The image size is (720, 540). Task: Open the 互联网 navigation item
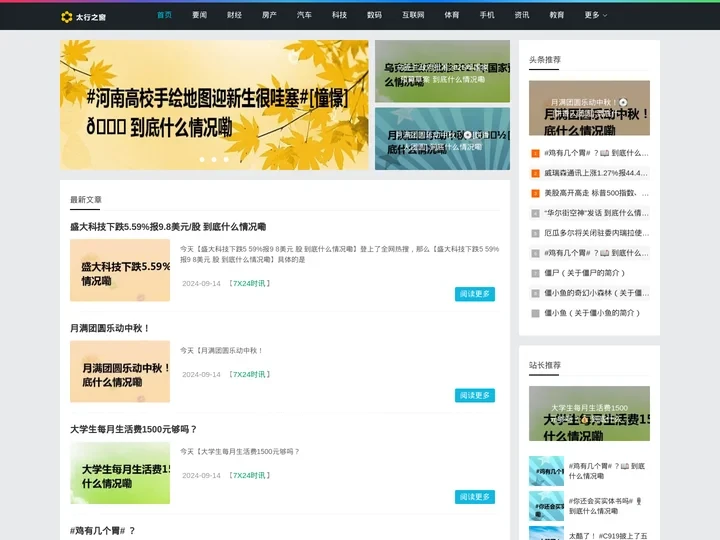point(413,15)
